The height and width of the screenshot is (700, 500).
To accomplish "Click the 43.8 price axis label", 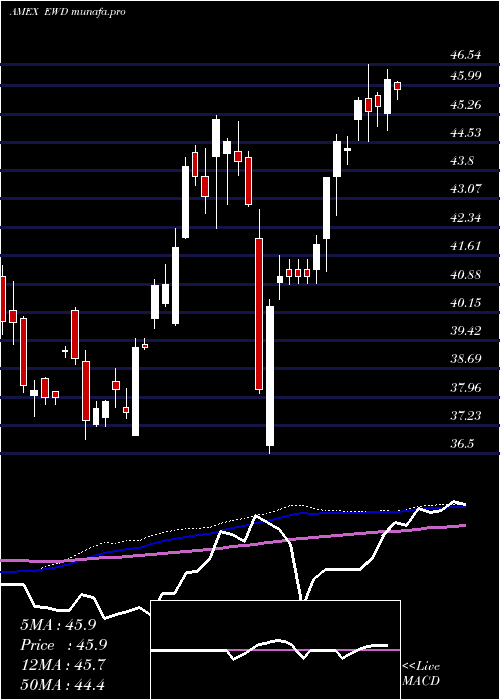I will point(462,161).
